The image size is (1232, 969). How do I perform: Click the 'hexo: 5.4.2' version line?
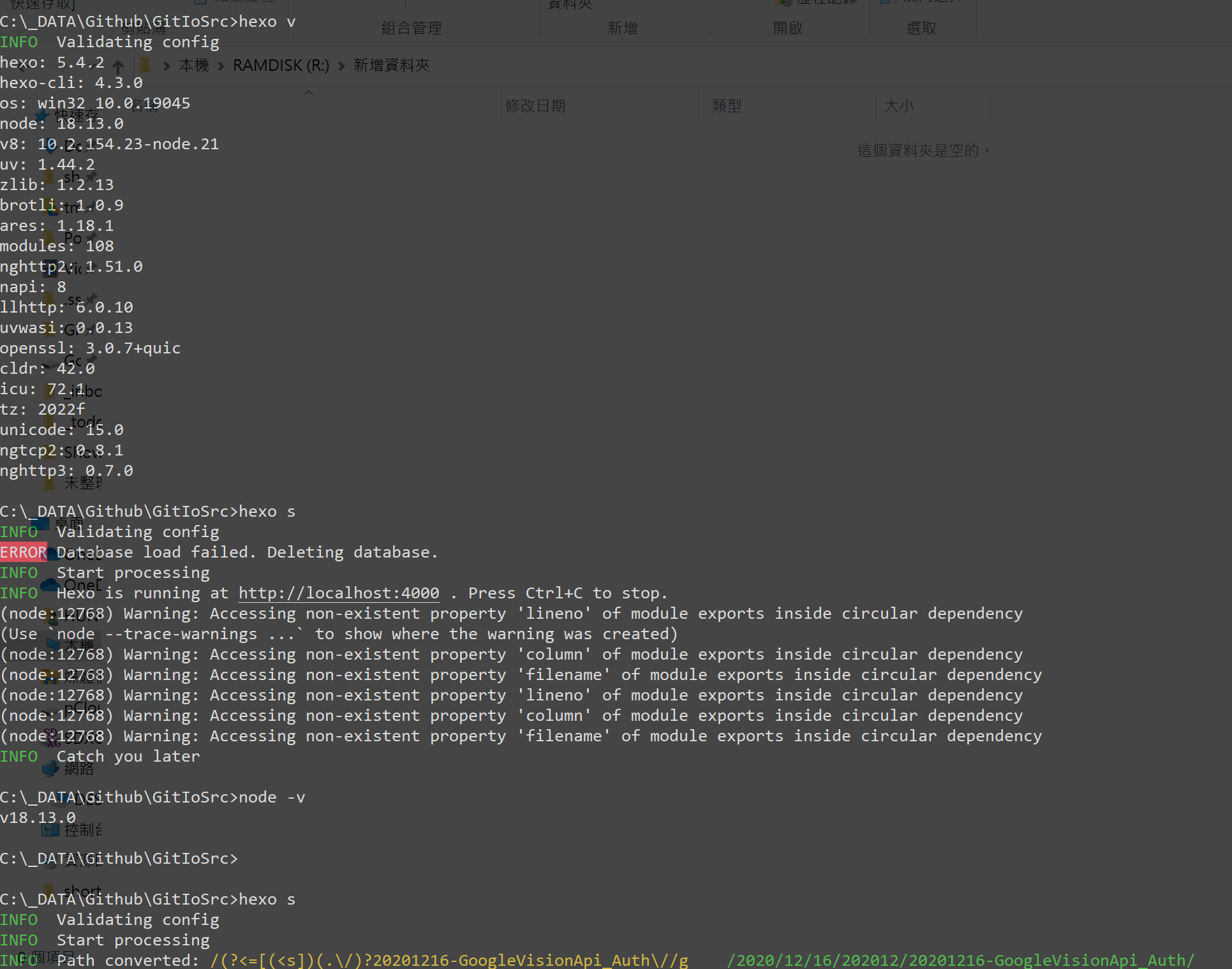click(x=52, y=63)
